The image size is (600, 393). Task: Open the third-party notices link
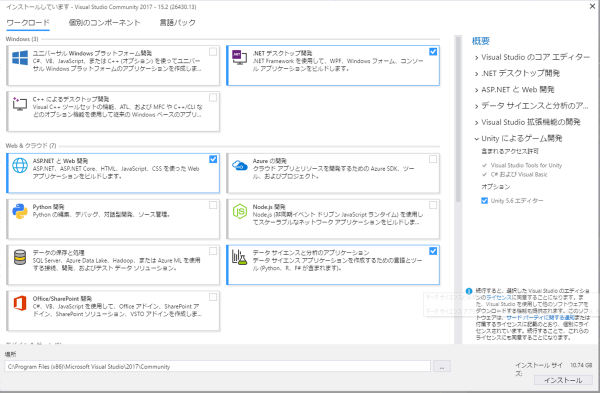(x=540, y=318)
